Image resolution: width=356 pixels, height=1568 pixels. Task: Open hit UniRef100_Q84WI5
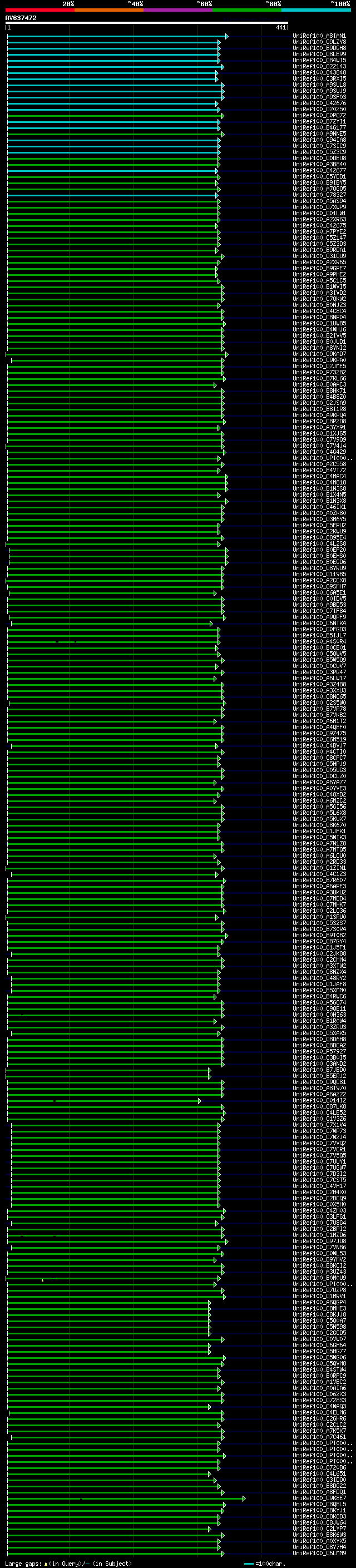click(x=319, y=60)
